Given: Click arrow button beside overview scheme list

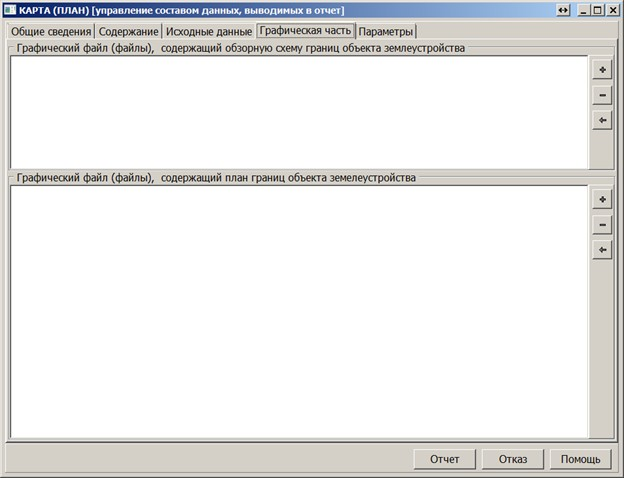Looking at the screenshot, I should click(602, 120).
